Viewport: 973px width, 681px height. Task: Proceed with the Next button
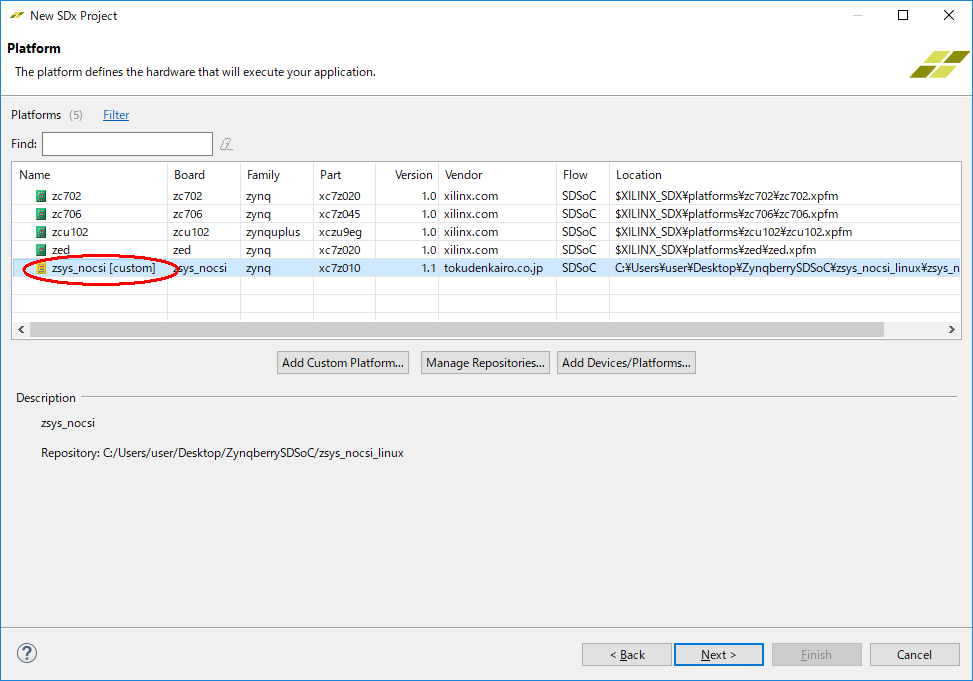(718, 655)
